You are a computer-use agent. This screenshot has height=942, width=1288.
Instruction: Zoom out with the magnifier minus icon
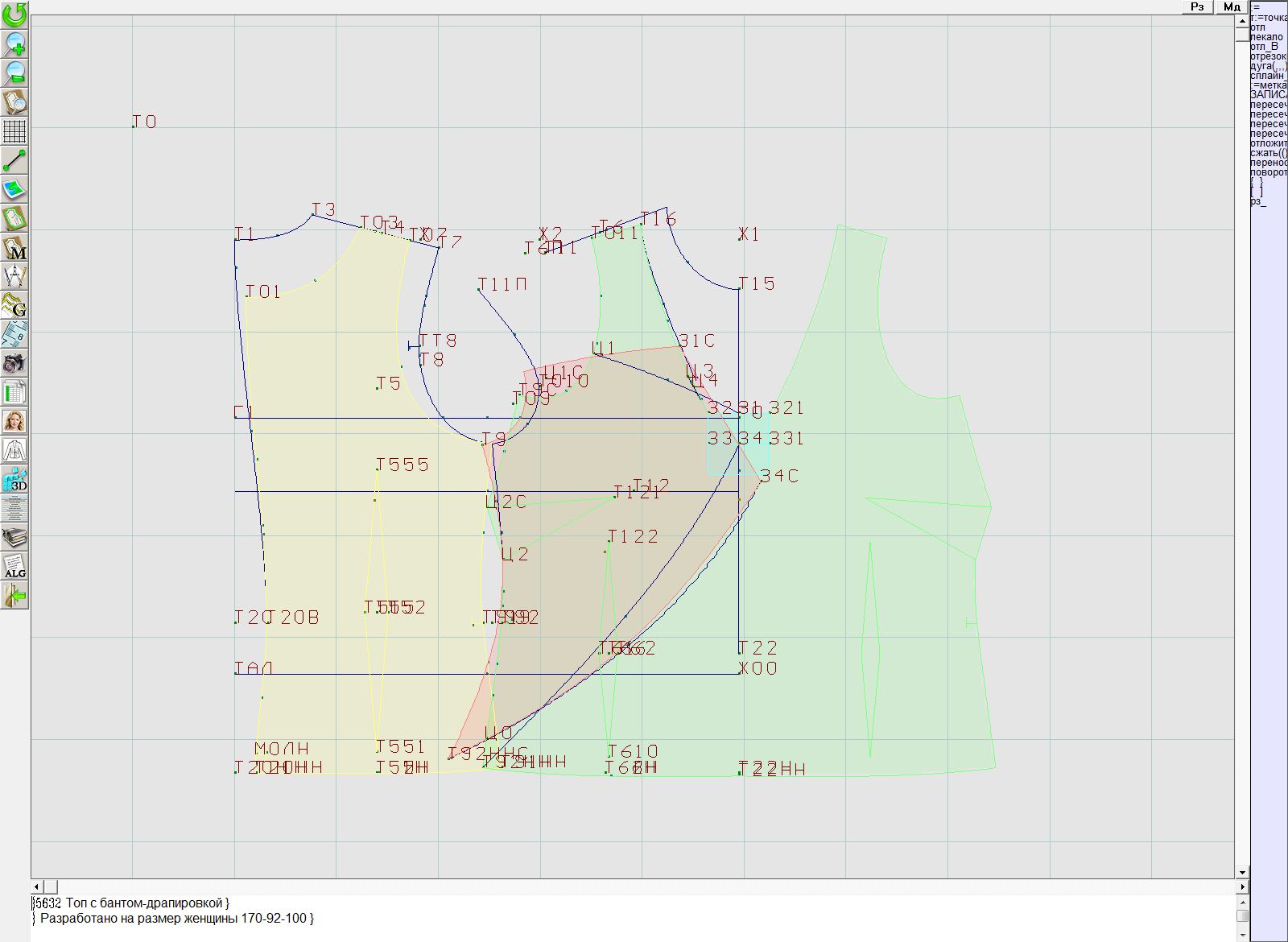(x=14, y=72)
